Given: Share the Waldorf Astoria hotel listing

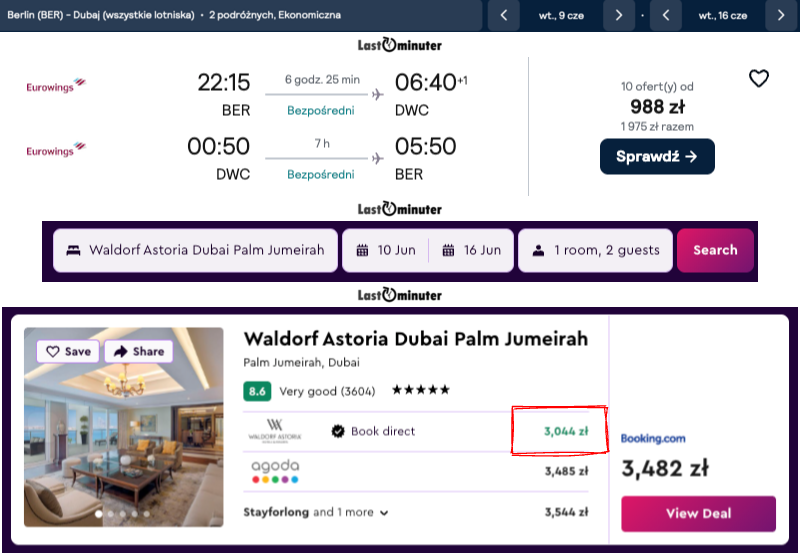Looking at the screenshot, I should 139,351.
